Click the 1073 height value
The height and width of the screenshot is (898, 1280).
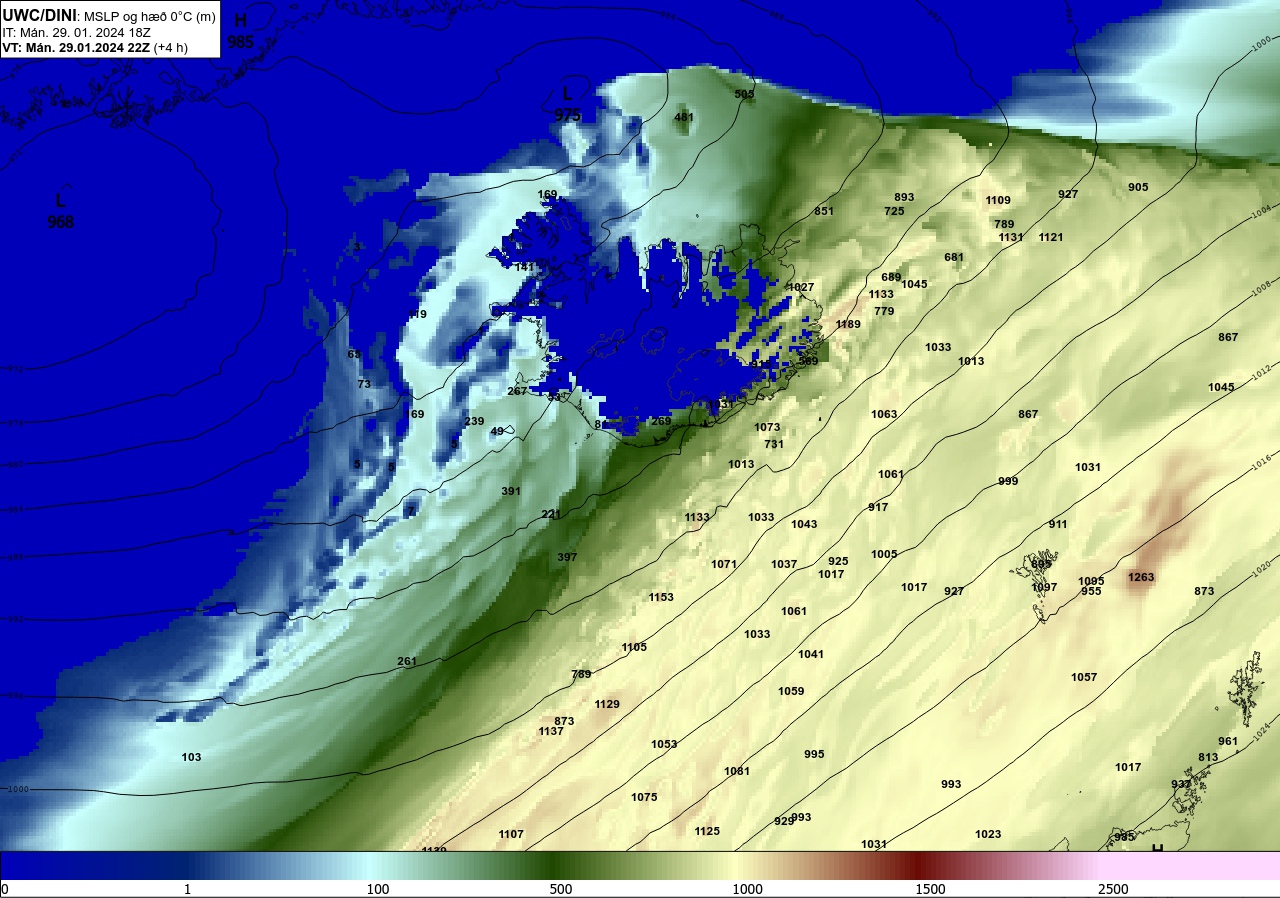tap(767, 427)
